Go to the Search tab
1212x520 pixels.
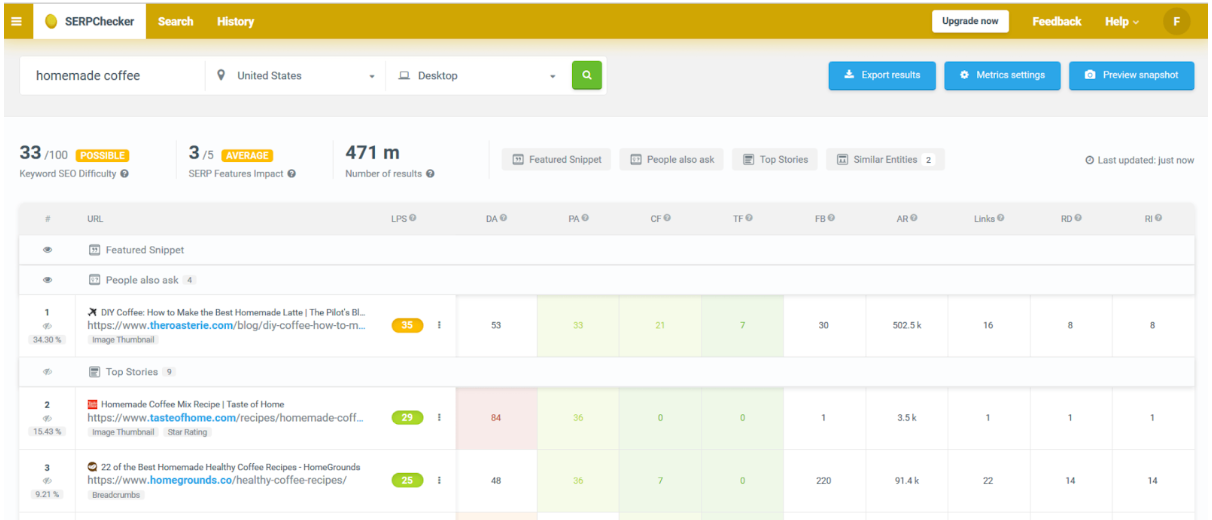point(175,21)
